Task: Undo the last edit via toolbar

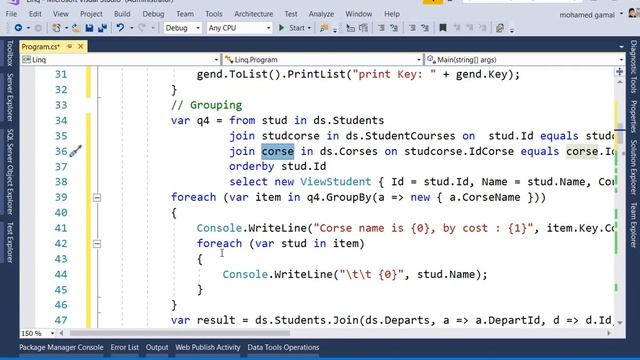Action: coord(120,28)
